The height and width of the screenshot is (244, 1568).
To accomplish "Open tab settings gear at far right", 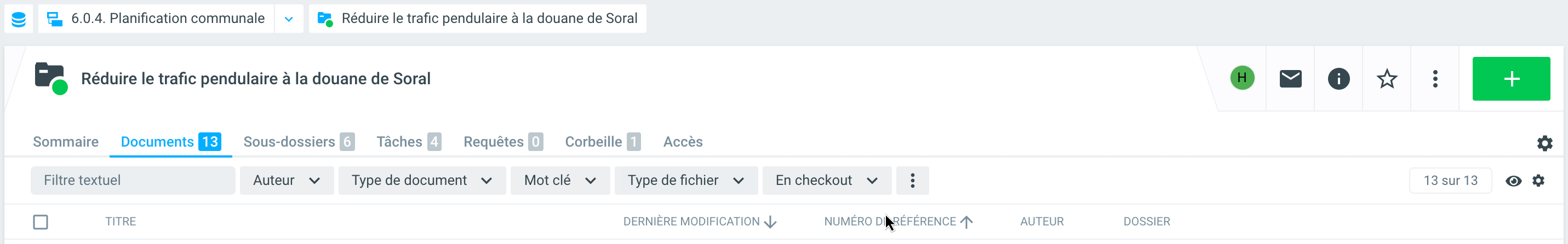I will coord(1544,143).
